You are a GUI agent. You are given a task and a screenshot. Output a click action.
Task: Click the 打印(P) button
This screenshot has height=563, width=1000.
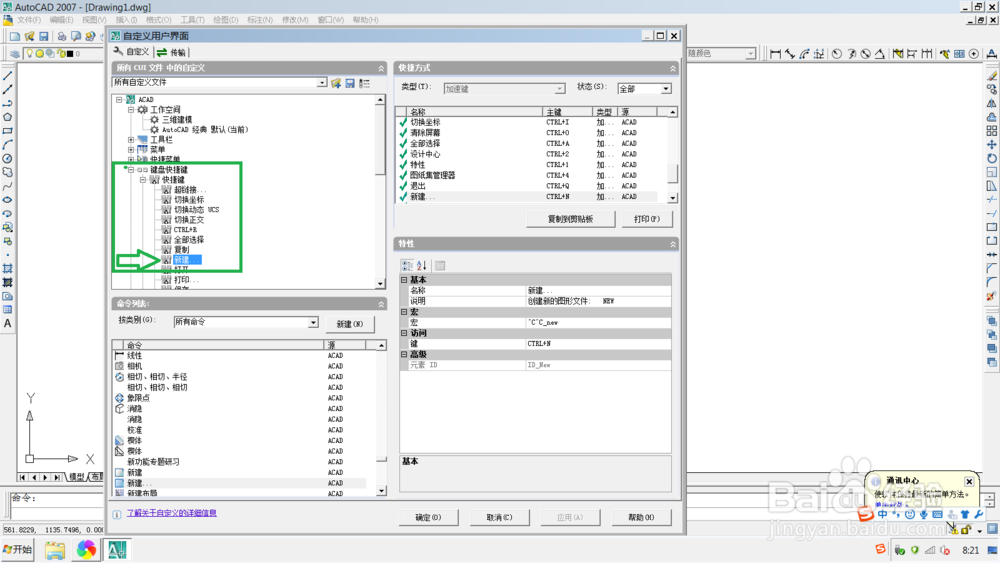(647, 219)
